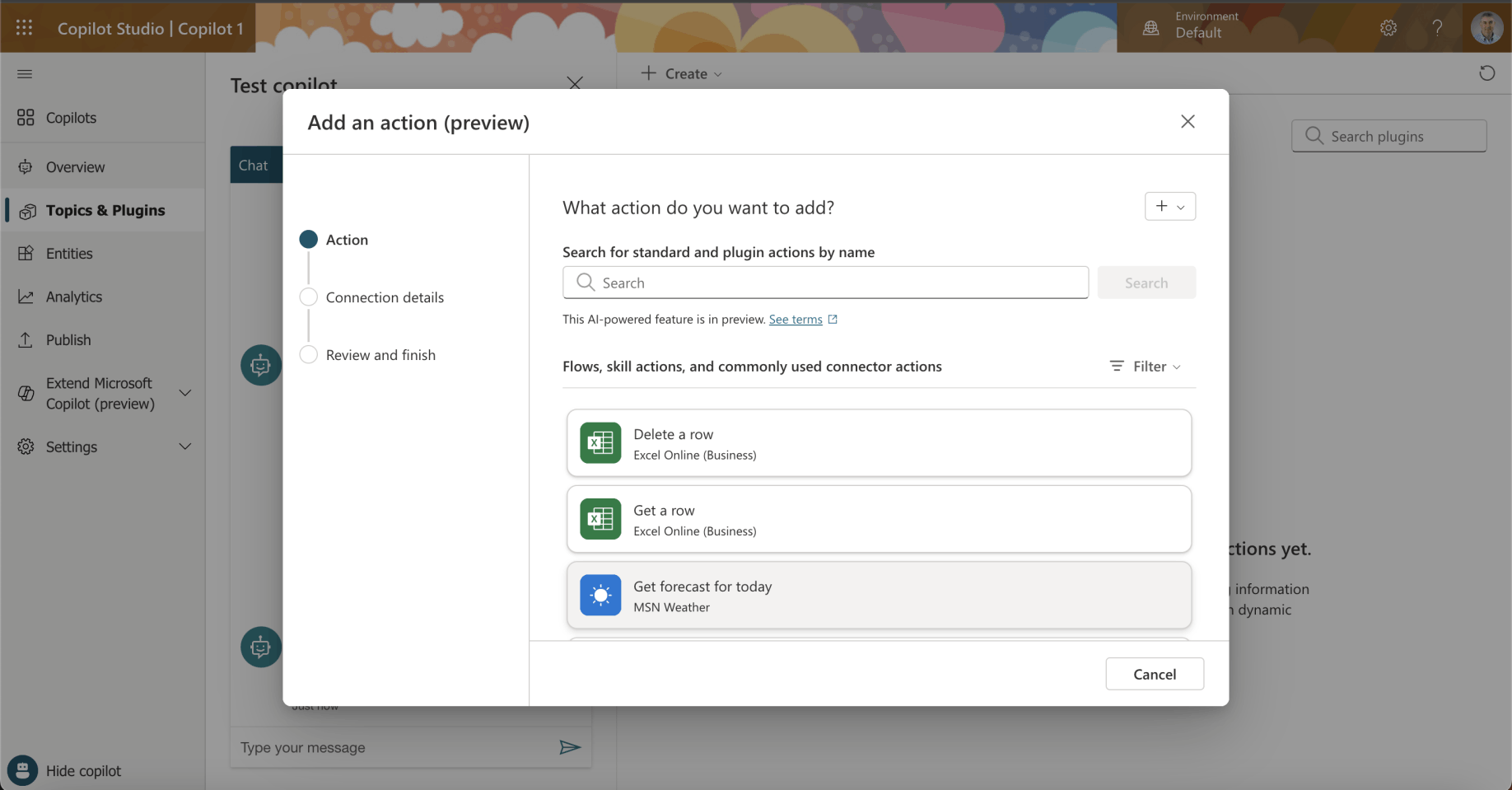Open the Filter dropdown
The width and height of the screenshot is (1512, 790).
(x=1146, y=367)
